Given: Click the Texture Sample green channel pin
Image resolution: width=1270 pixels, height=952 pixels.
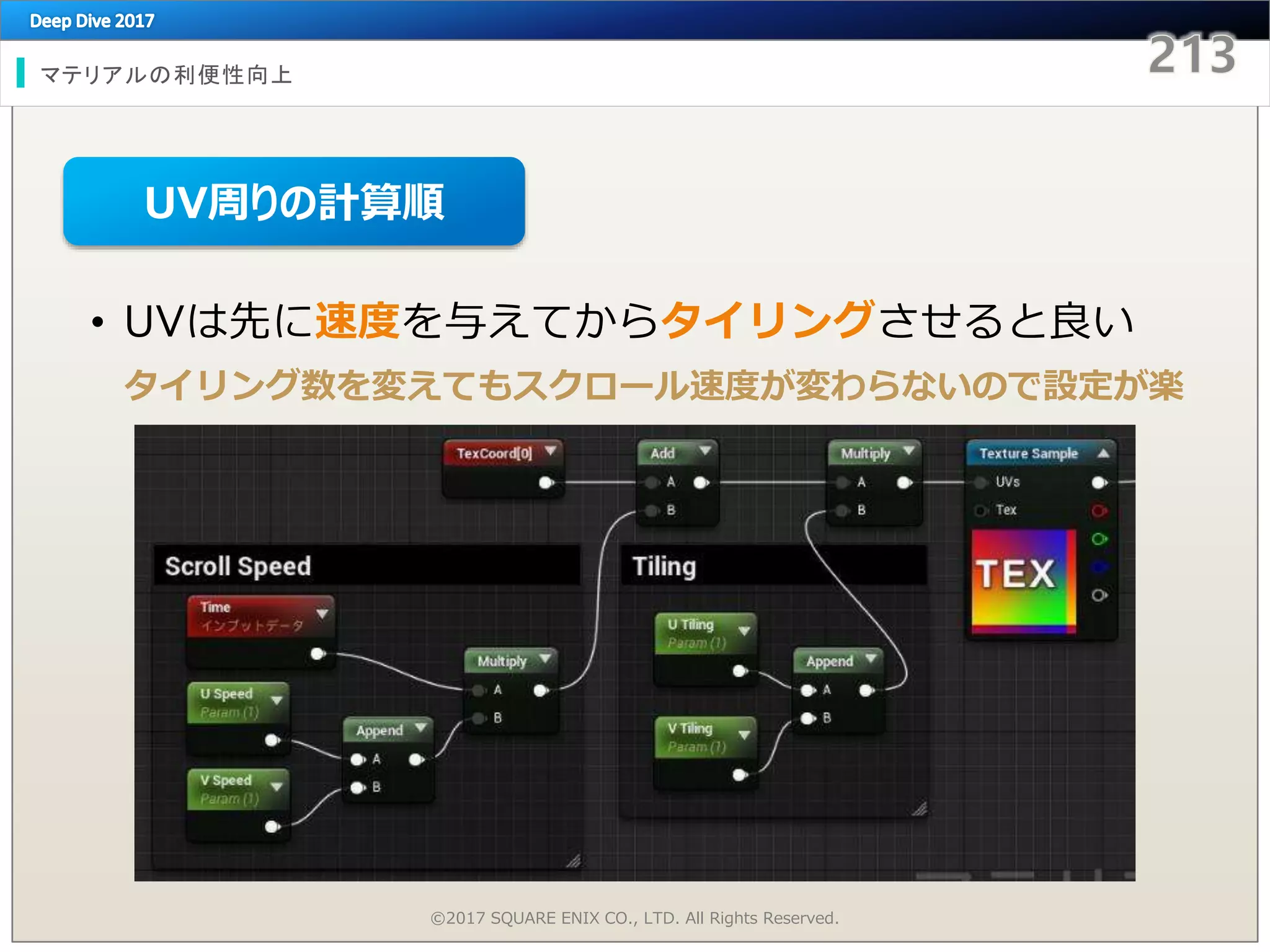Looking at the screenshot, I should 1099,539.
